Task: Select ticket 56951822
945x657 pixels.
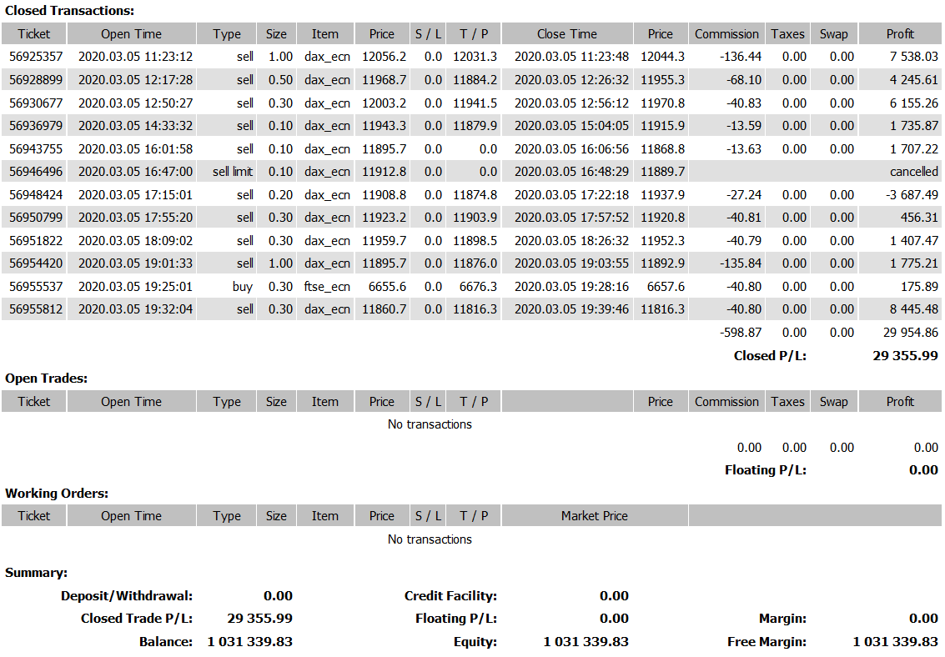Action: click(x=36, y=240)
